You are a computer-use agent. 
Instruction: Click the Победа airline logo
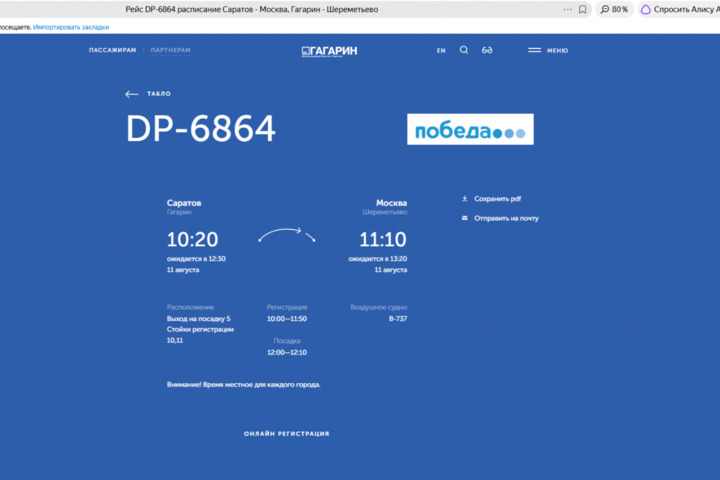click(x=470, y=129)
